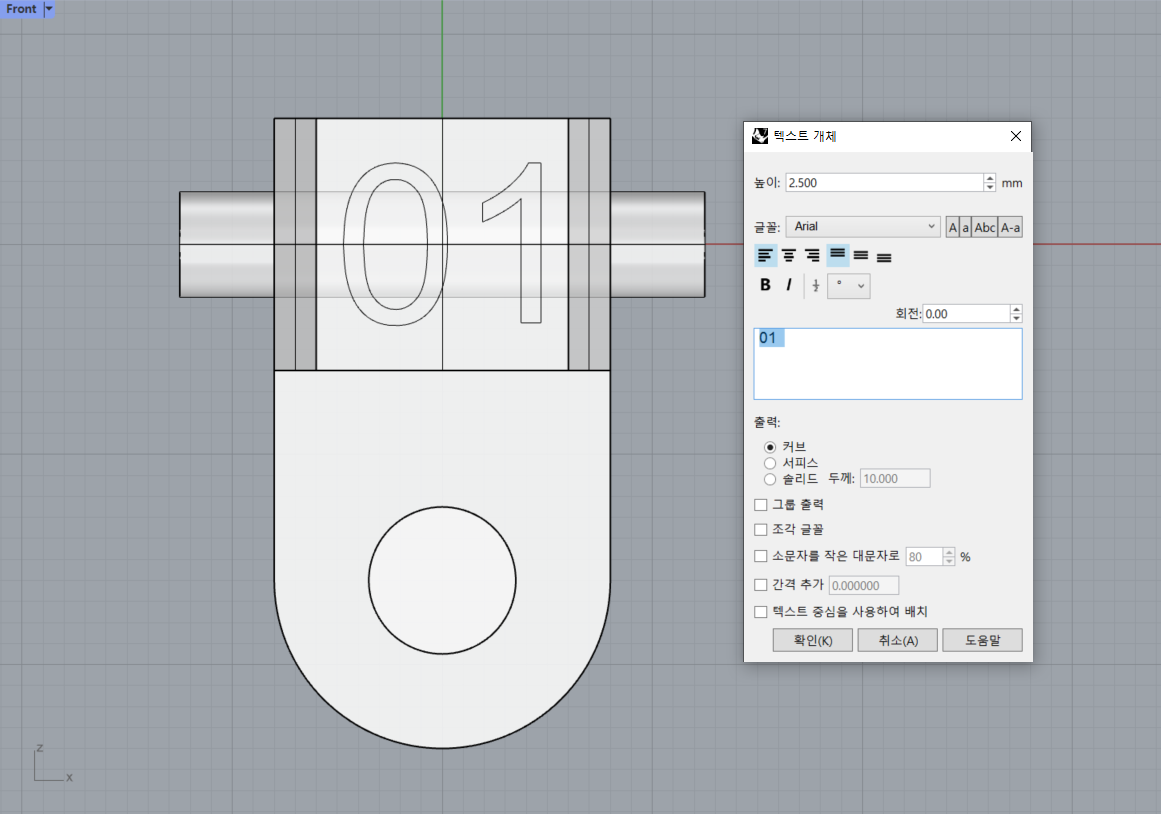Select 솔리드 output option
Viewport: 1161px width, 814px height.
tap(770, 479)
